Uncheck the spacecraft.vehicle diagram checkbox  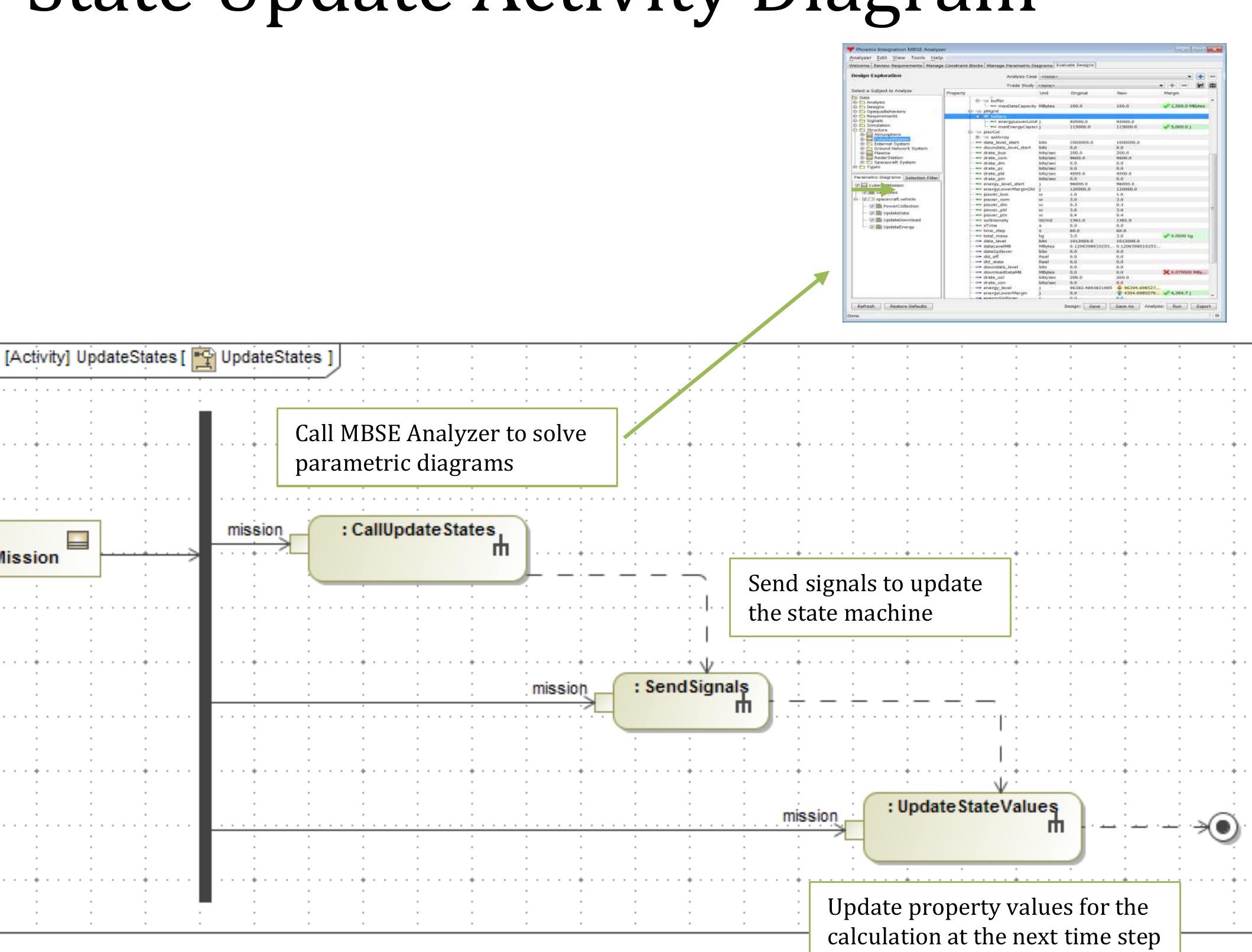864,199
